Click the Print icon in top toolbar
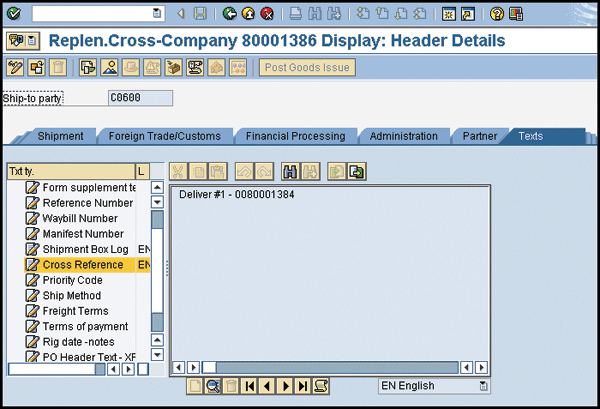This screenshot has height=409, width=600. tap(295, 14)
